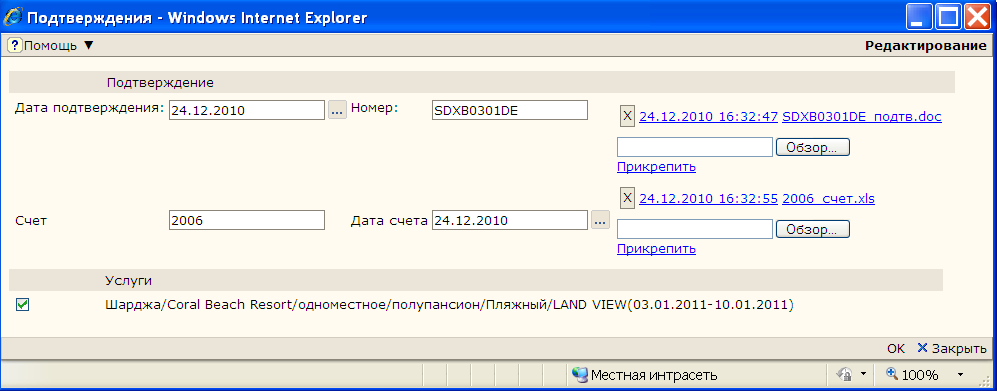
Task: Click the Дата счета date field
Action: point(509,221)
